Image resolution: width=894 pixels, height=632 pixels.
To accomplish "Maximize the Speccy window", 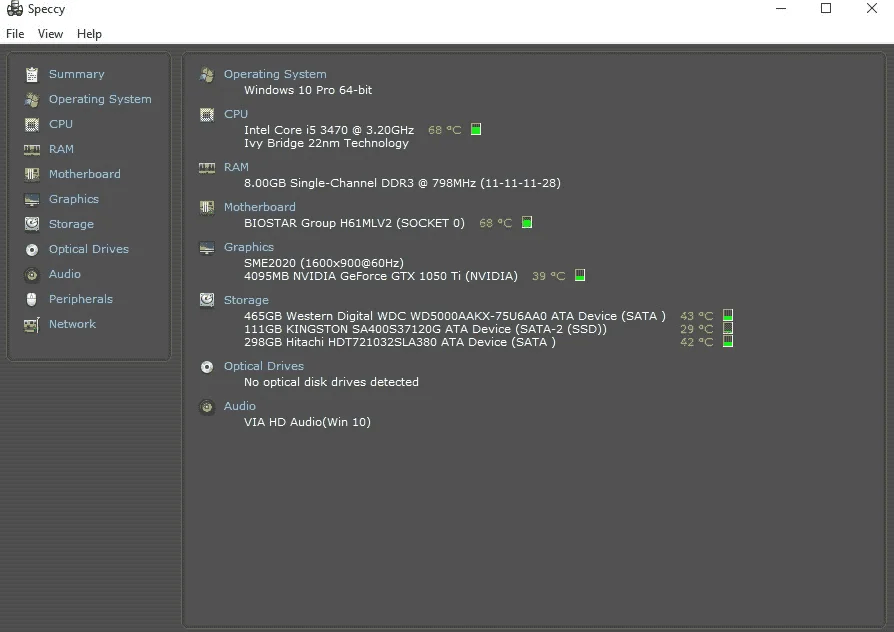I will pos(826,9).
